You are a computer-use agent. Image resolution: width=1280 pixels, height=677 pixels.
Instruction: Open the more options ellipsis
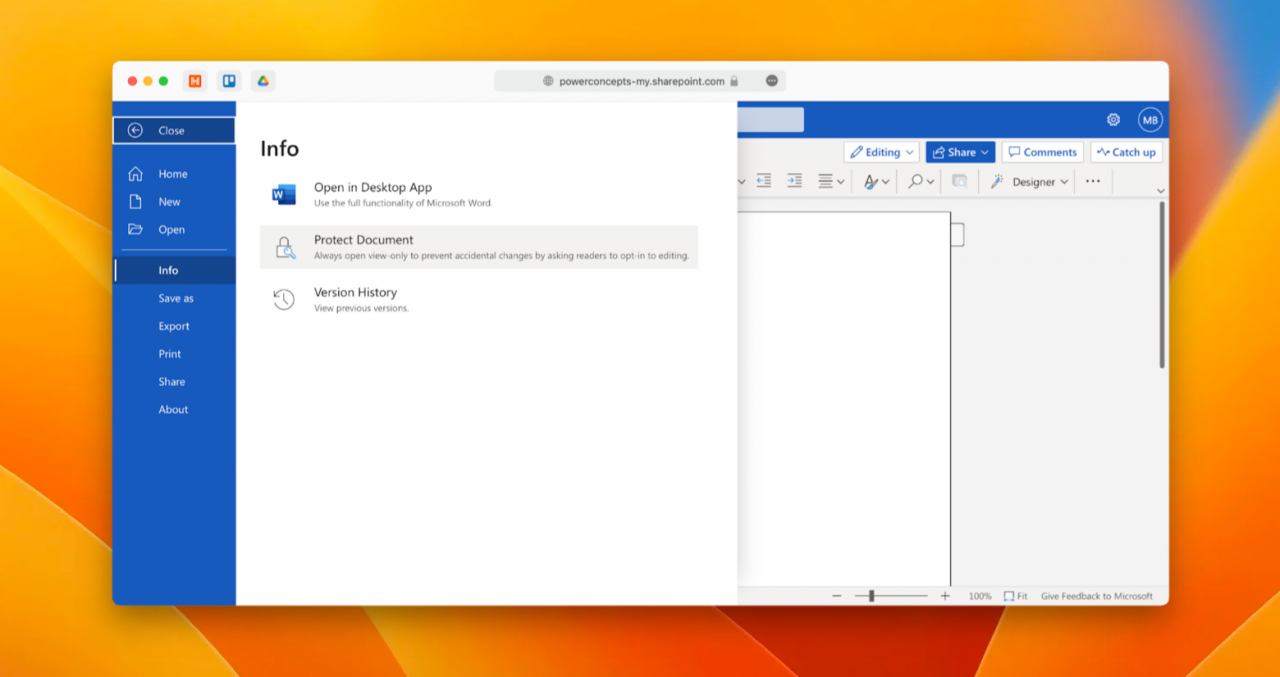1093,181
